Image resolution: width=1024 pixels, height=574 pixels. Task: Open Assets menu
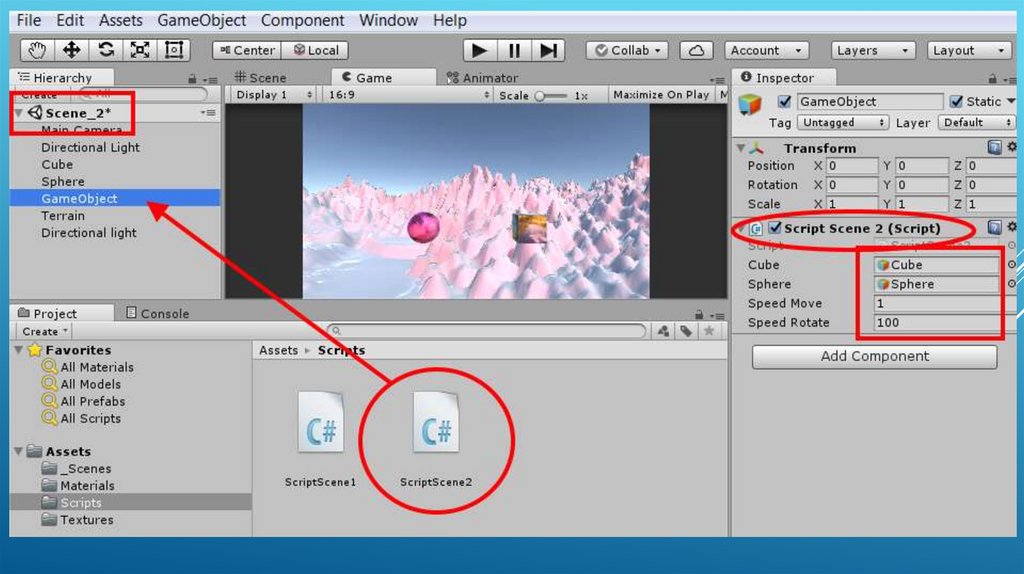(x=121, y=20)
